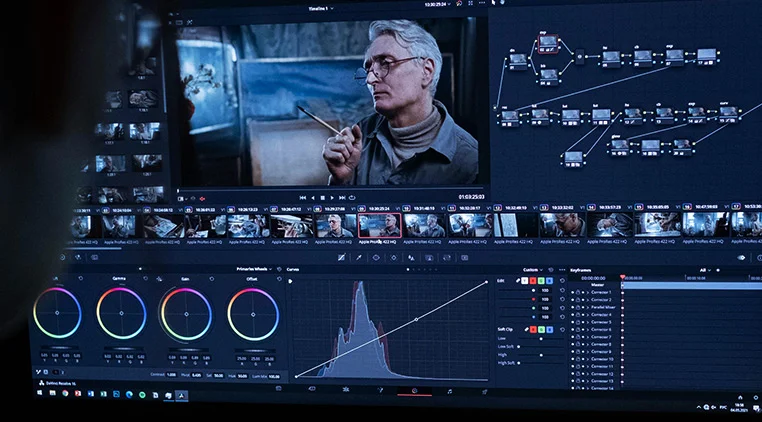Switch to the Media page
The height and width of the screenshot is (422, 762).
[278, 388]
